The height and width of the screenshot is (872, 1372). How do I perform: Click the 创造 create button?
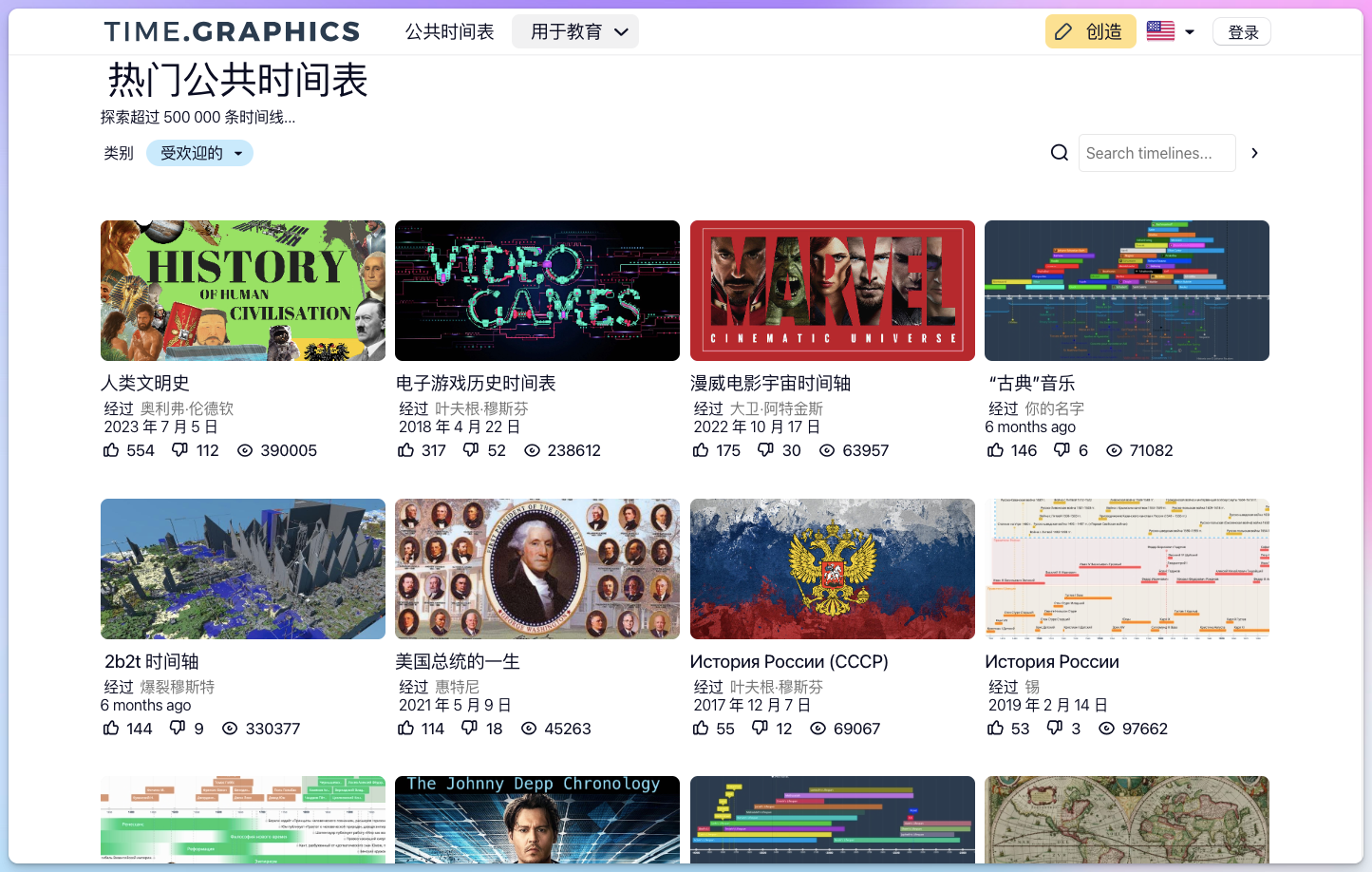(1090, 31)
